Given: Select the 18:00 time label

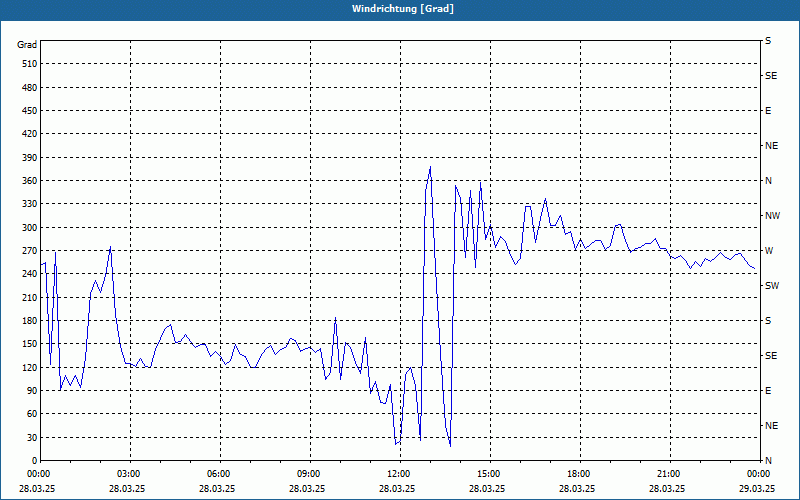Looking at the screenshot, I should tap(580, 474).
